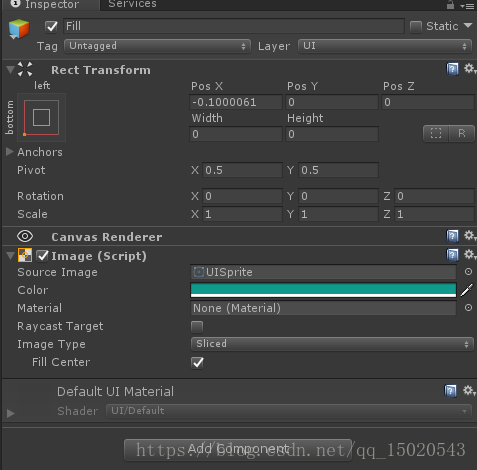Open the anchor presets box
The image size is (477, 470).
coord(41,117)
